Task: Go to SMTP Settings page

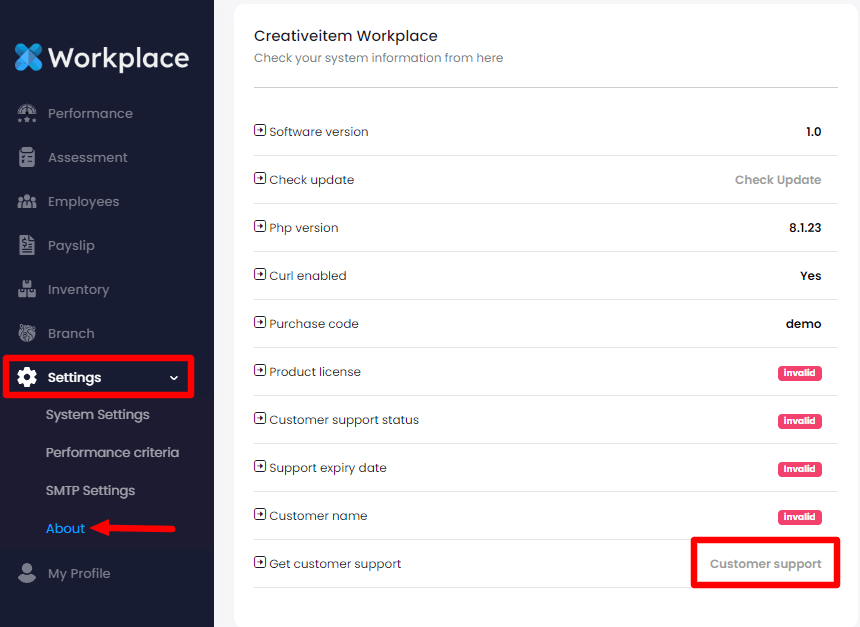Action: pos(90,491)
